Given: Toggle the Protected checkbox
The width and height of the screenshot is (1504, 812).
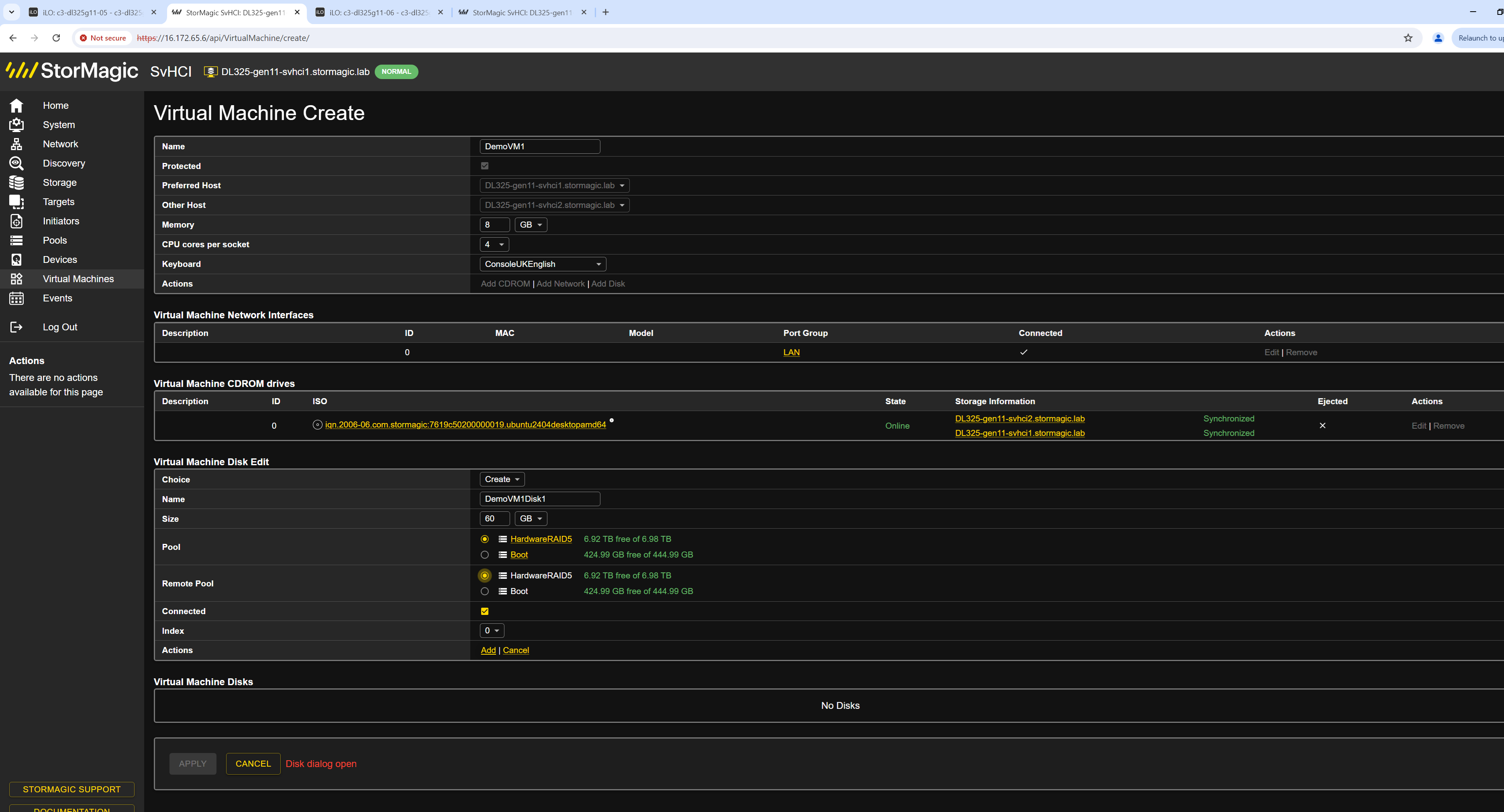Looking at the screenshot, I should click(x=485, y=166).
